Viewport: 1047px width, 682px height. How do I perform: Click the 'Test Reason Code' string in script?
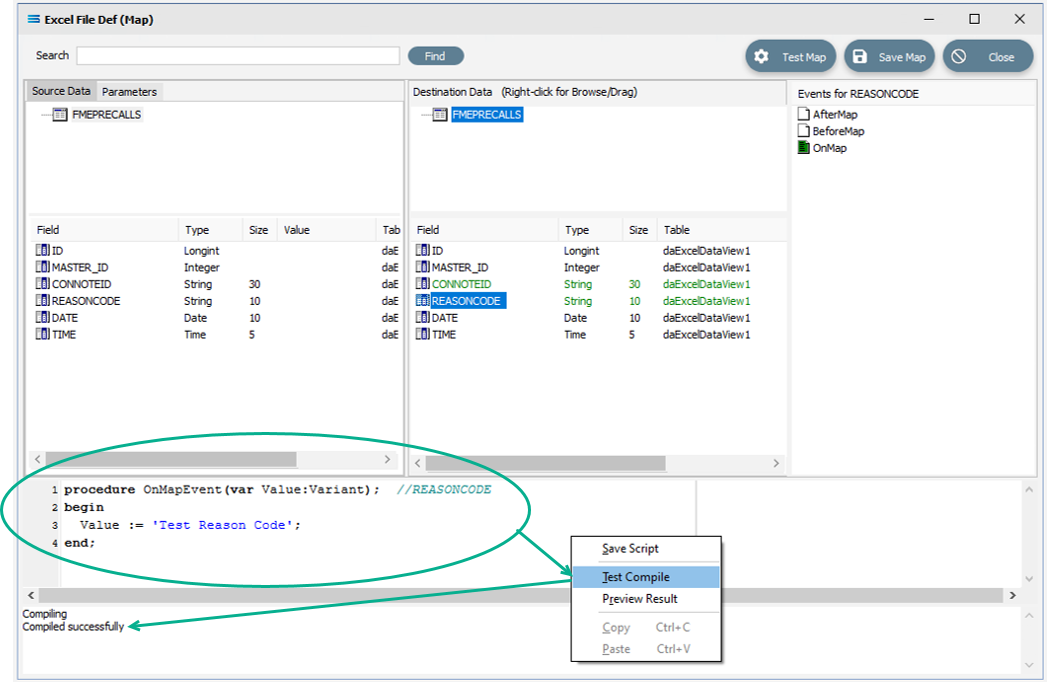tap(223, 525)
